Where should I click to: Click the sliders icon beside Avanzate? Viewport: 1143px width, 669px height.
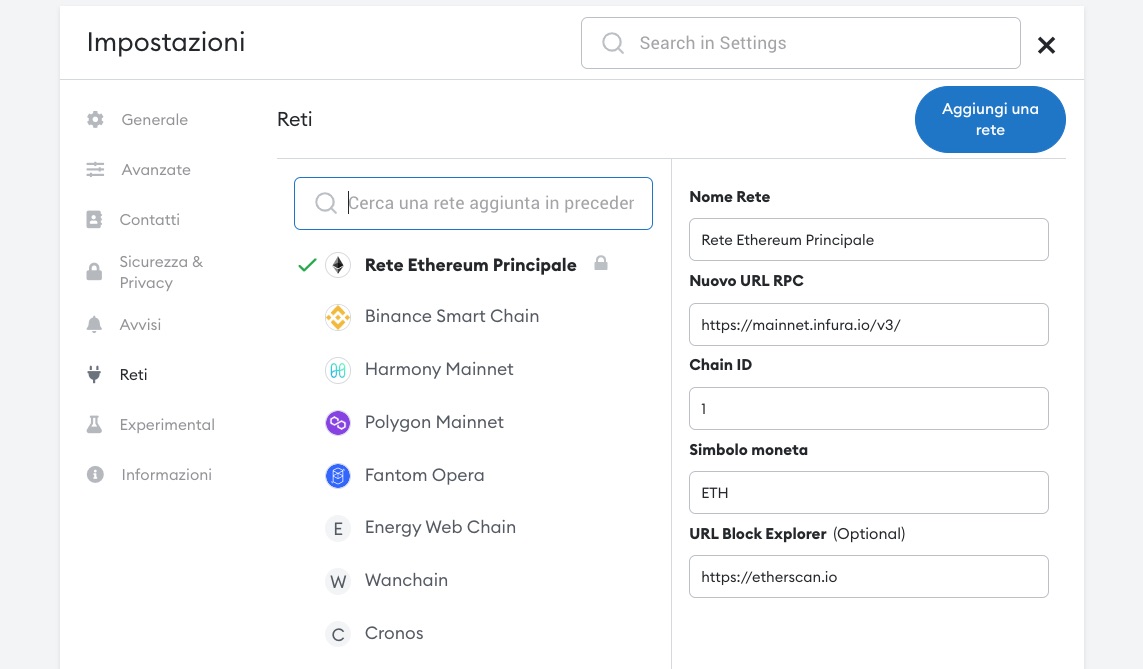coord(95,170)
